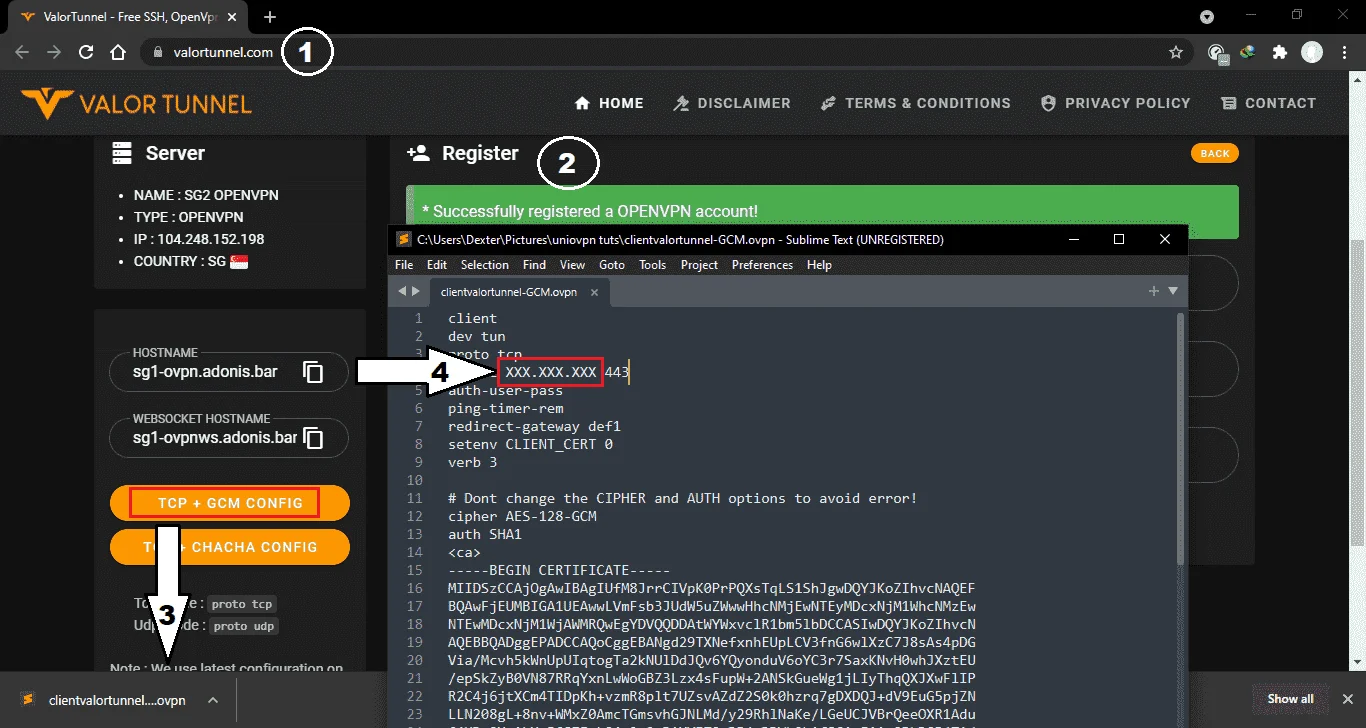Click the 'redirect-gateway def1' code line
This screenshot has height=728, width=1366.
coord(534,426)
